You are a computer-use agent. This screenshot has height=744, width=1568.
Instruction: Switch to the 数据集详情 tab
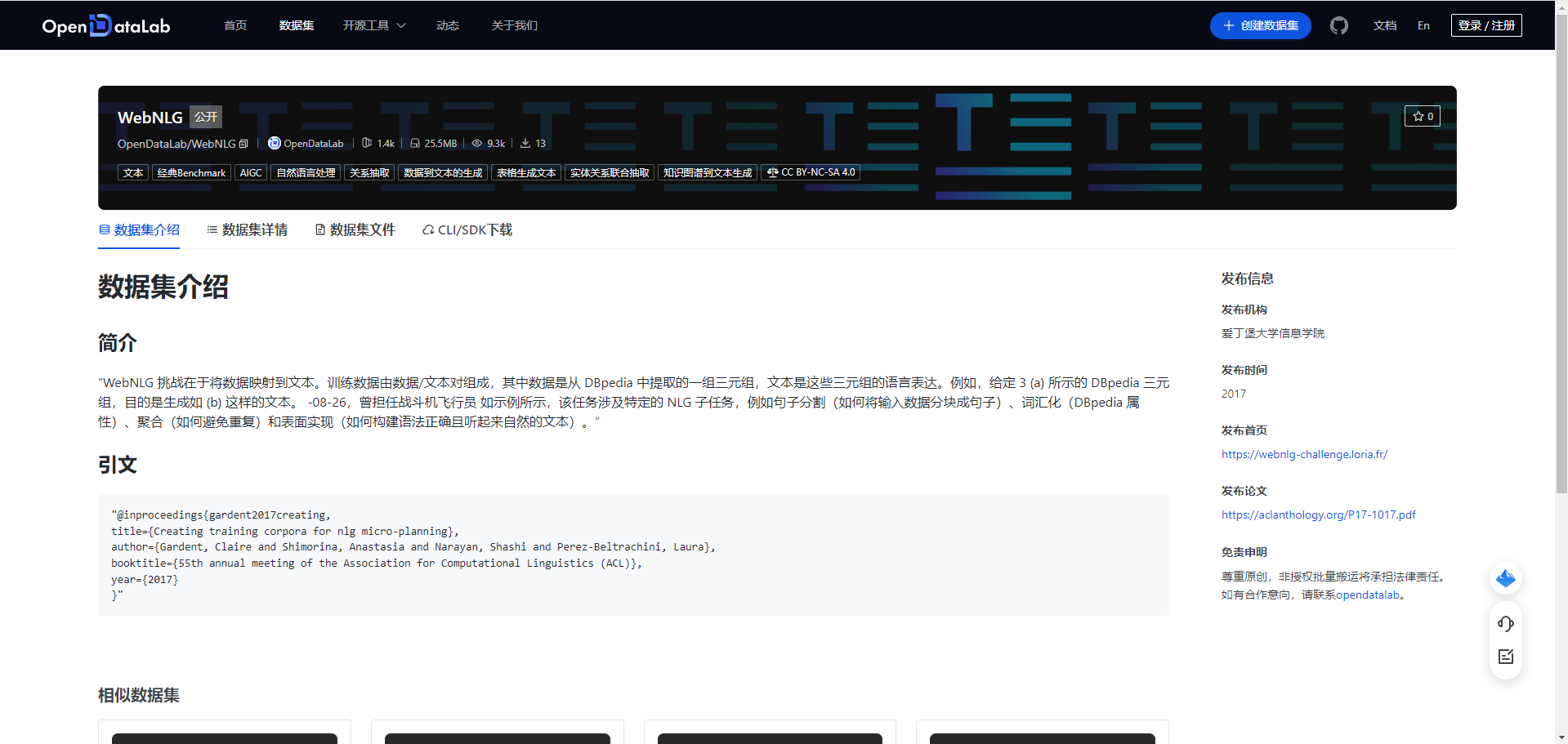tap(247, 230)
